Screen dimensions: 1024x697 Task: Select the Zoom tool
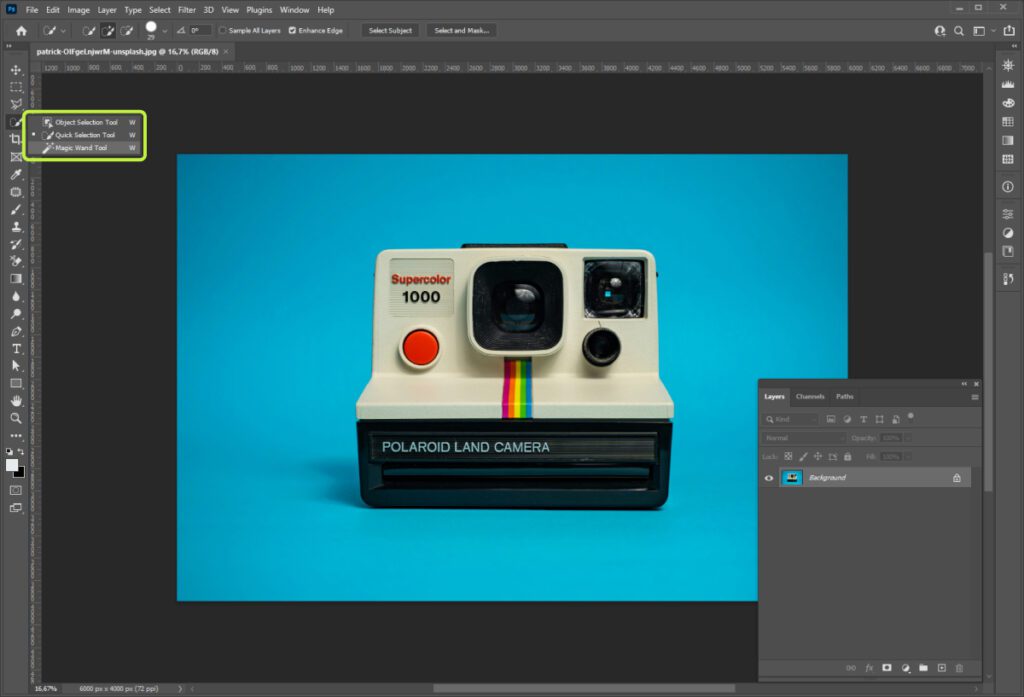16,418
